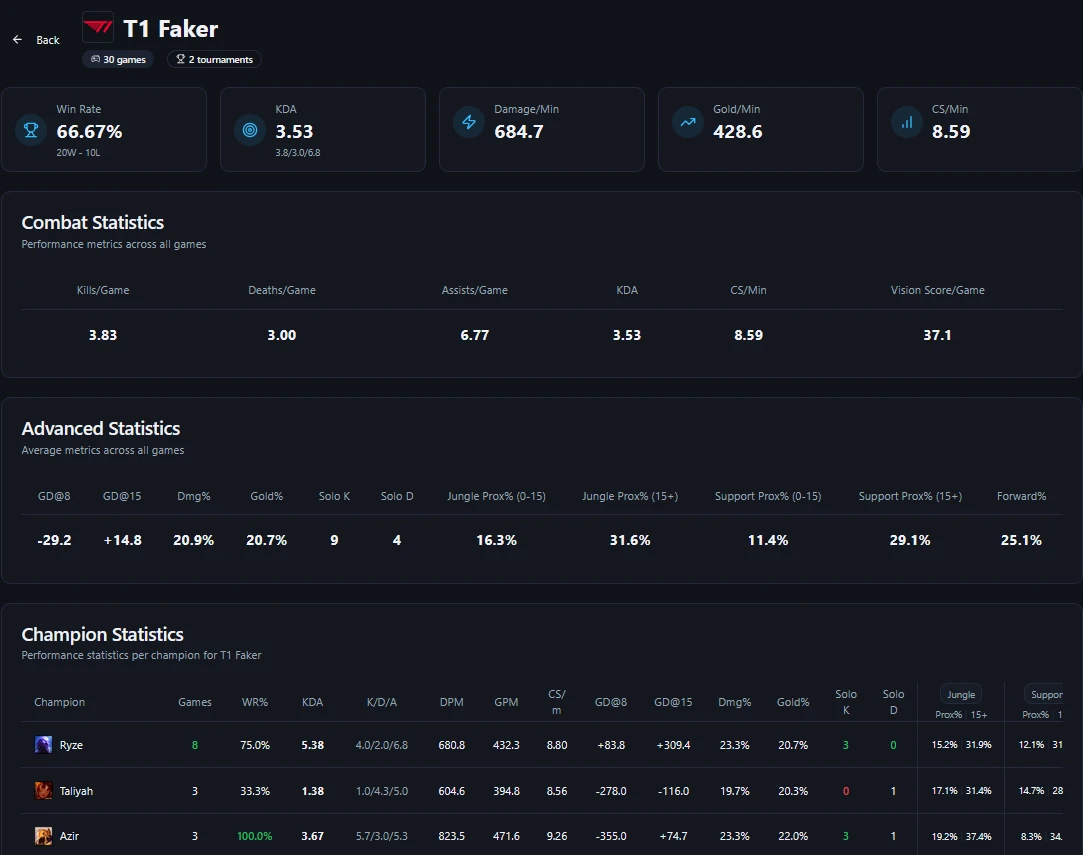
Task: Click the Jungle group header pill
Action: pyautogui.click(x=961, y=694)
